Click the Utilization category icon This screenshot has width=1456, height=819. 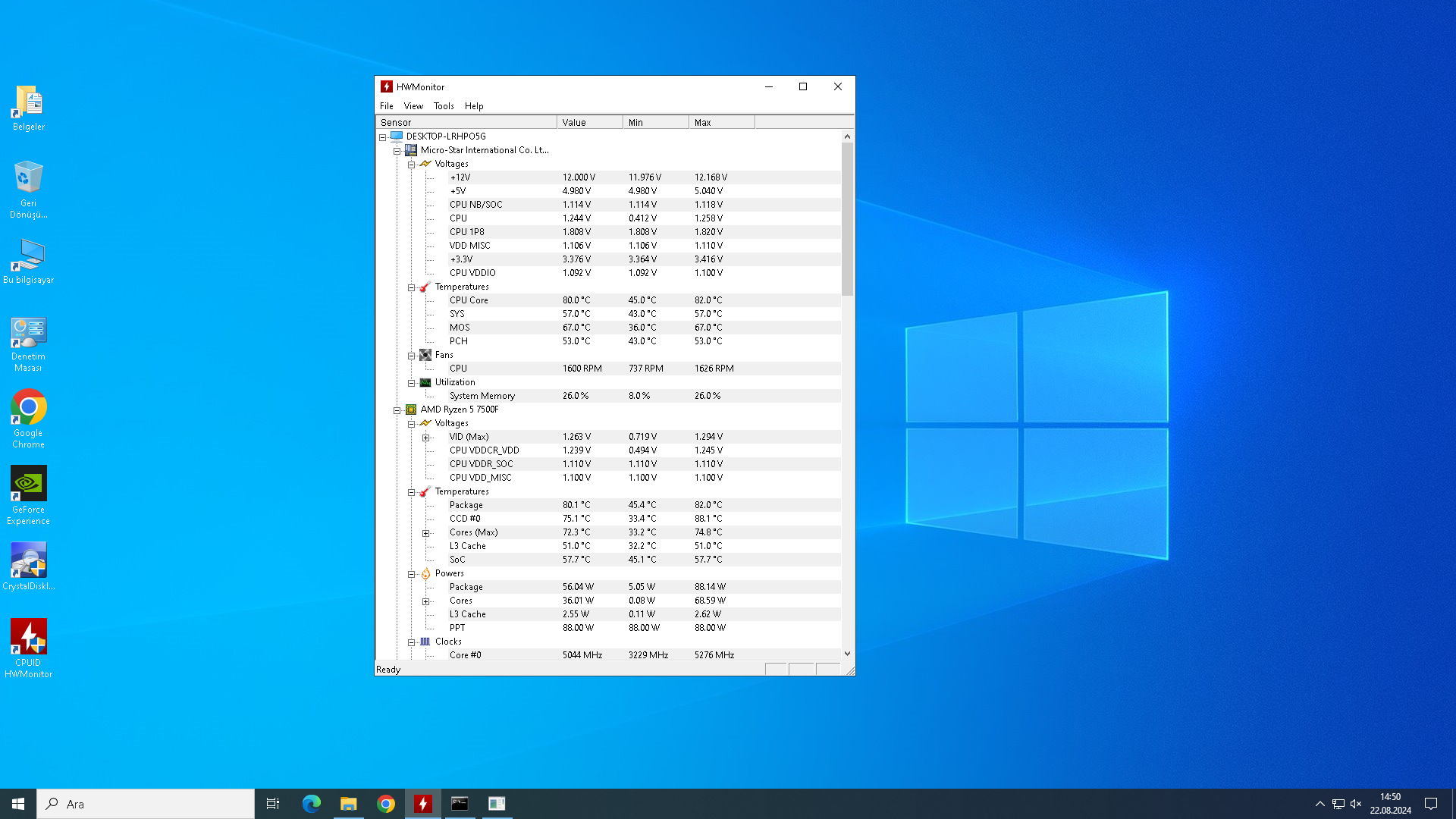coord(425,382)
